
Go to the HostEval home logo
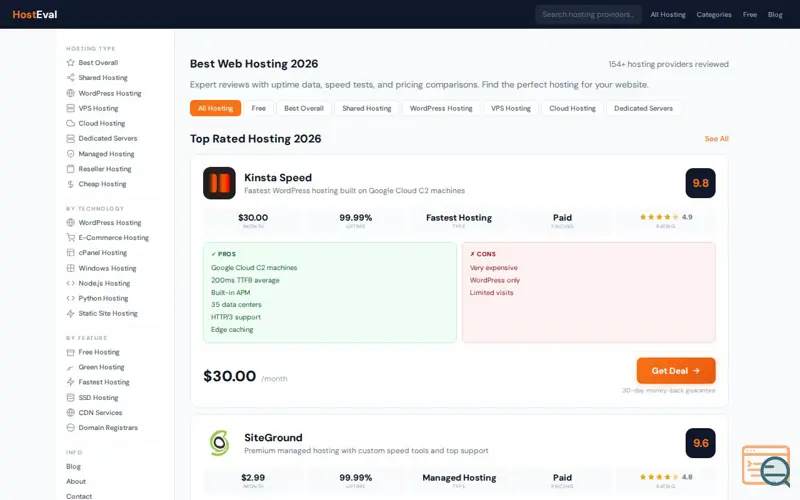35,14
